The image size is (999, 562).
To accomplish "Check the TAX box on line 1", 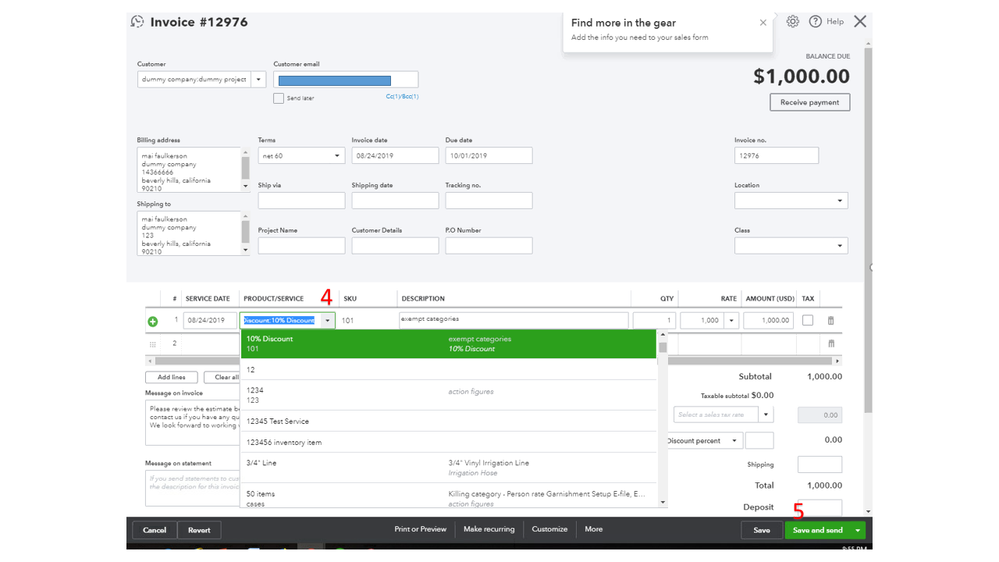I will [x=808, y=320].
